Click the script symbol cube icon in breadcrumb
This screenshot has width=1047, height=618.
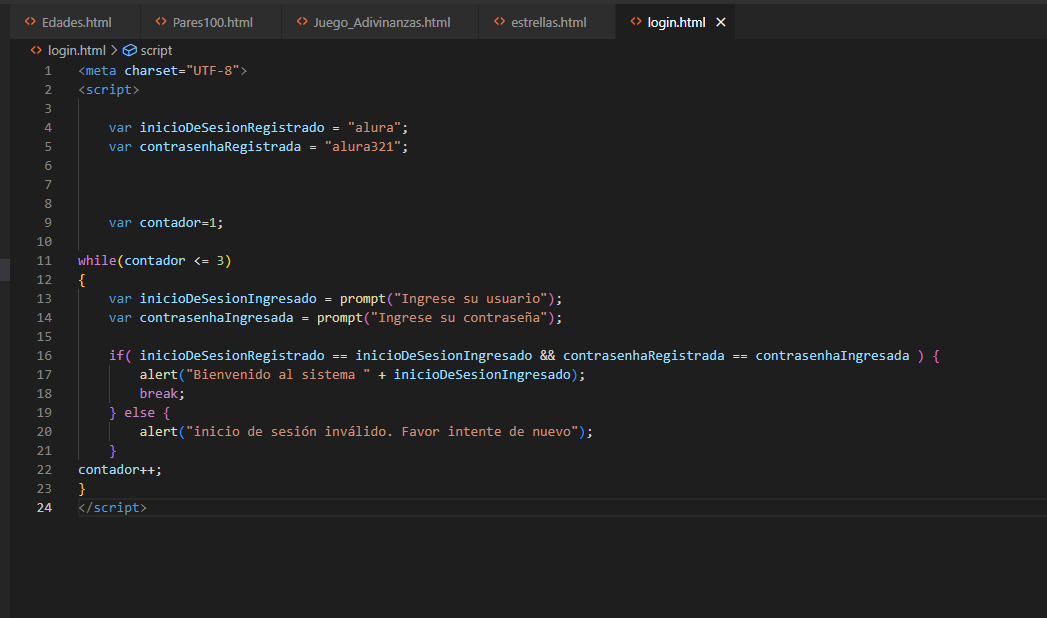130,50
